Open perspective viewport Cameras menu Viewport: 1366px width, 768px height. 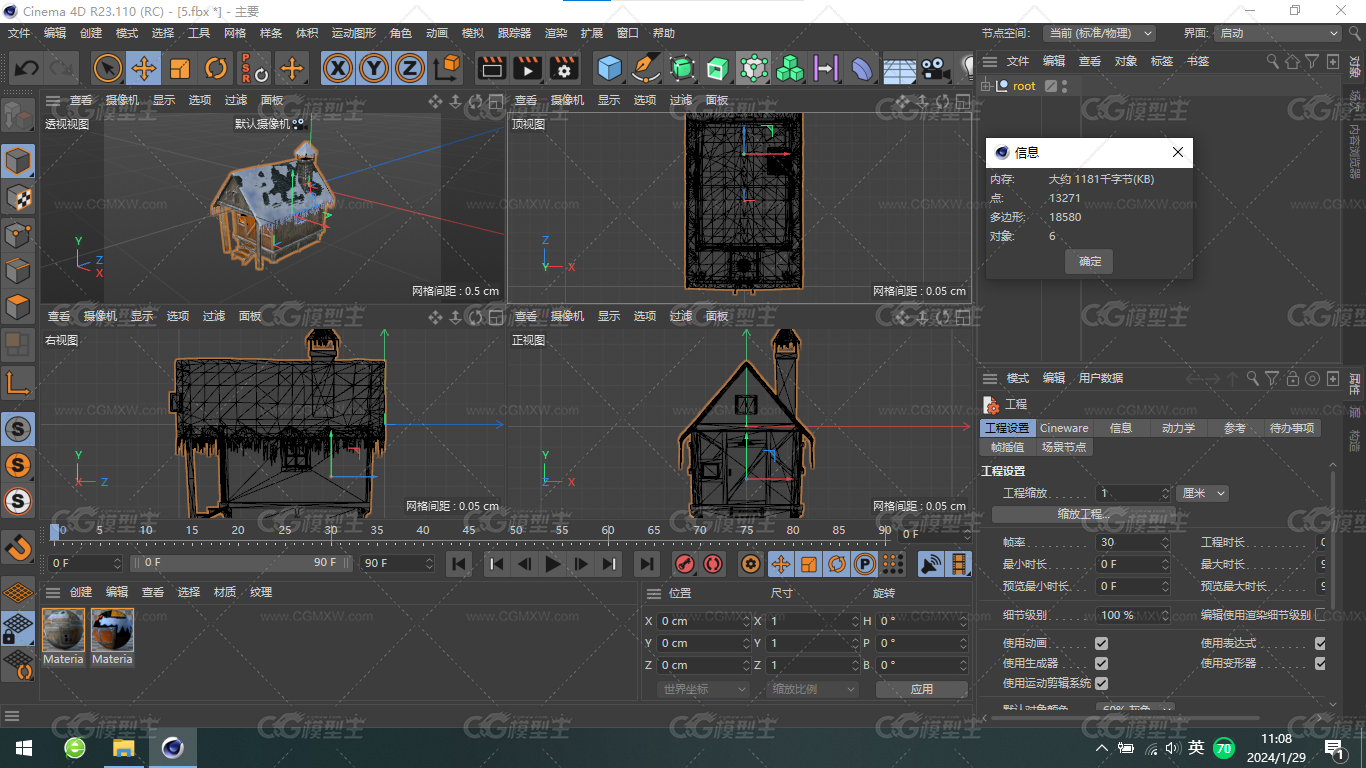click(x=123, y=100)
